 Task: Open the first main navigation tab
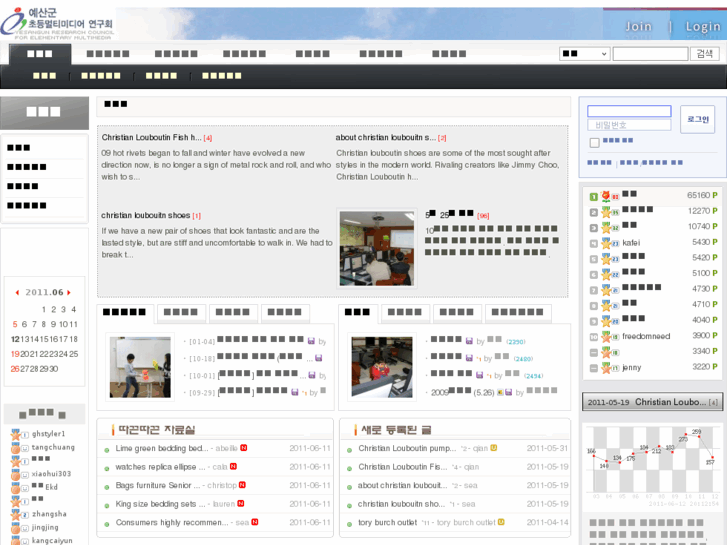(x=40, y=54)
